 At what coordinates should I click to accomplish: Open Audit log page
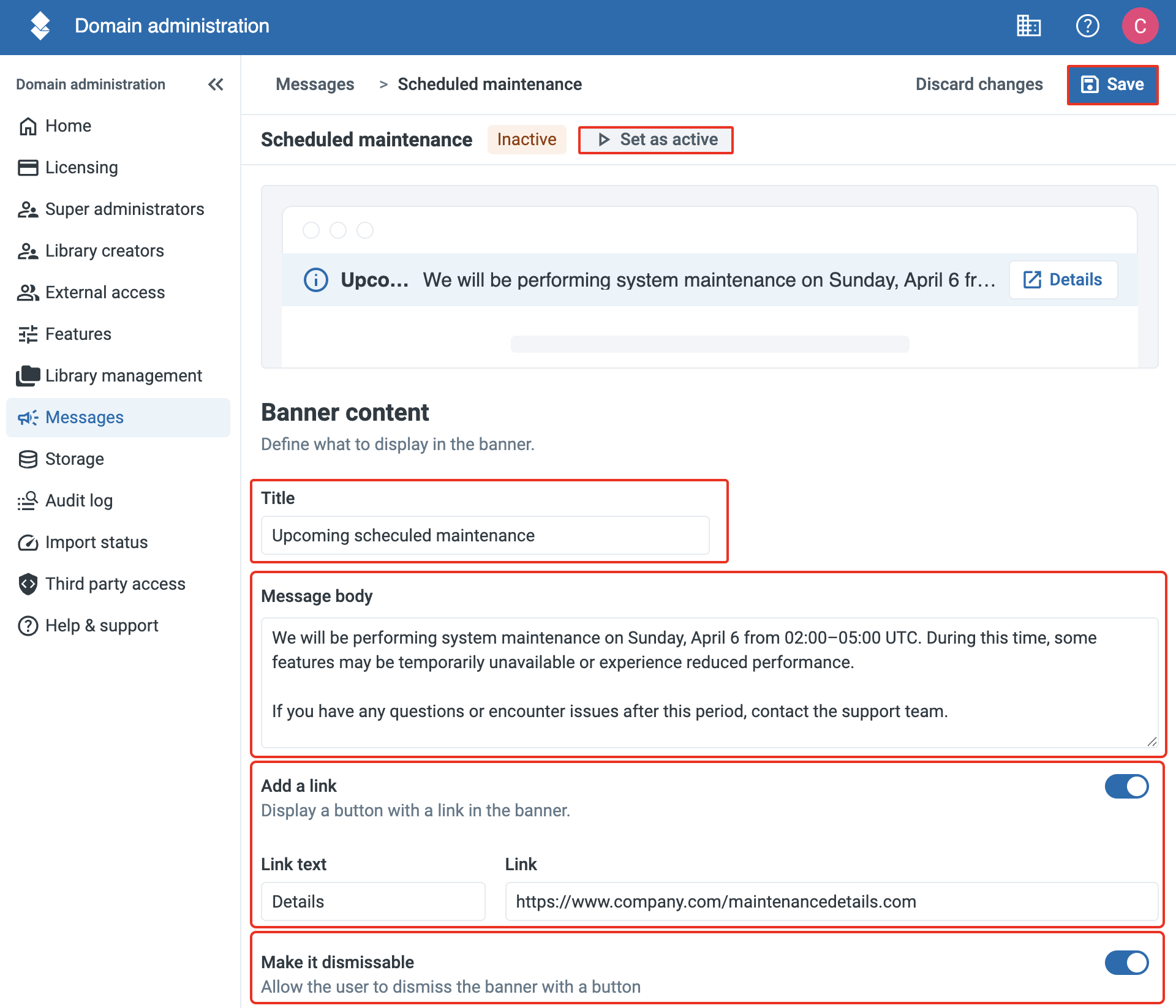[118, 500]
